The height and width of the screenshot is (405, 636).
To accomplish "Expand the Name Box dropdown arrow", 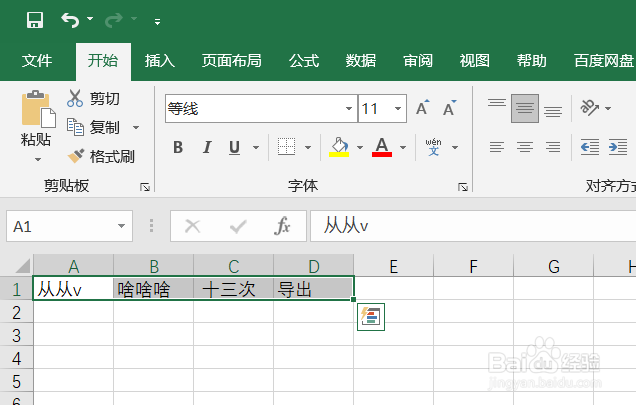I will tap(121, 226).
